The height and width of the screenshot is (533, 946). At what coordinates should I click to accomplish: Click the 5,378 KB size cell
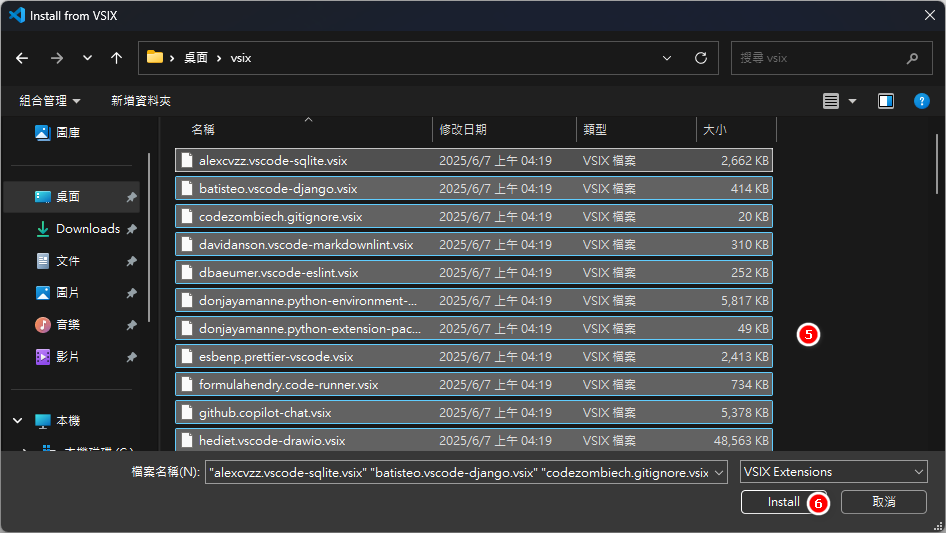coord(744,412)
